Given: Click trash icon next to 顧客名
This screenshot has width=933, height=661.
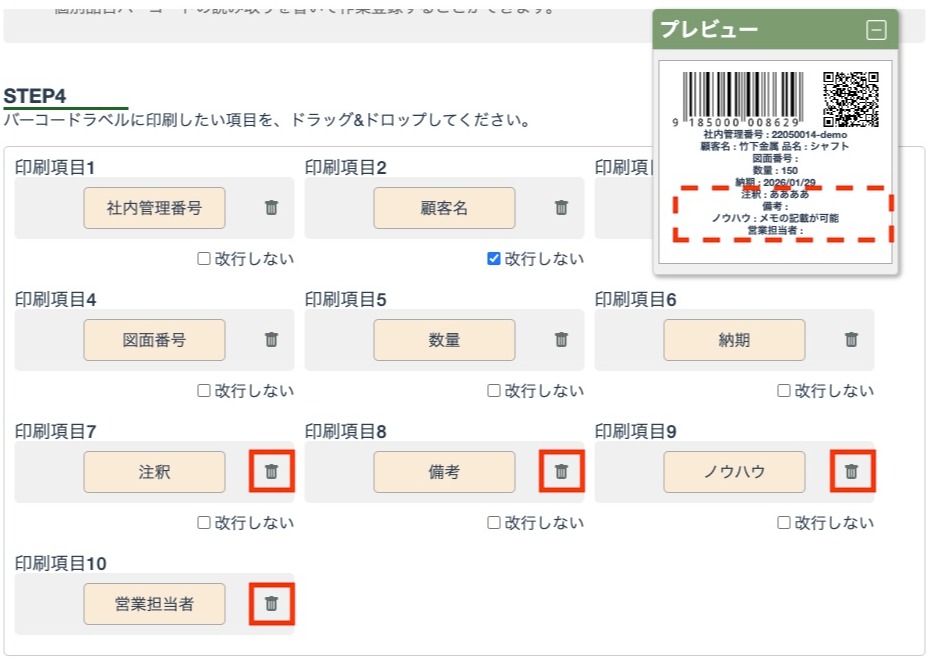Looking at the screenshot, I should coord(561,208).
